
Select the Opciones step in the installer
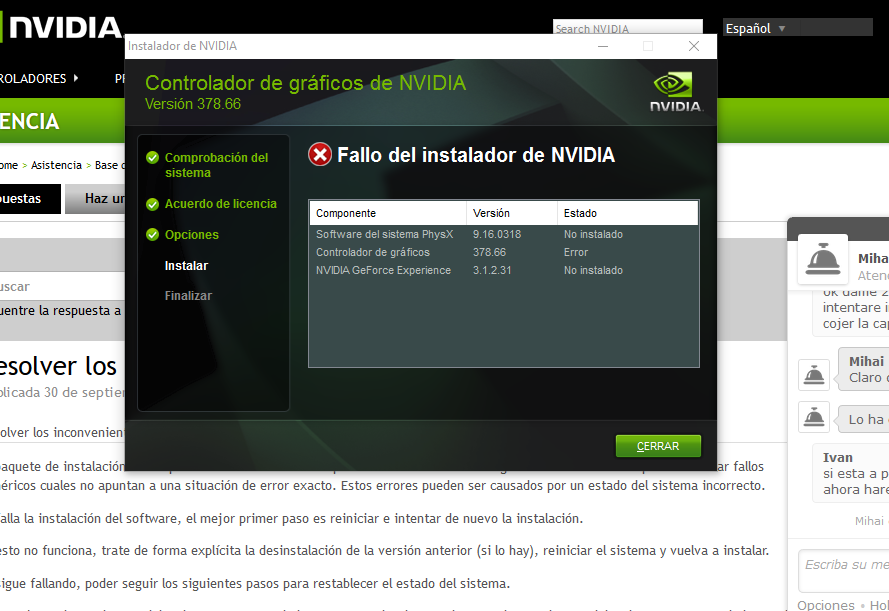point(192,235)
